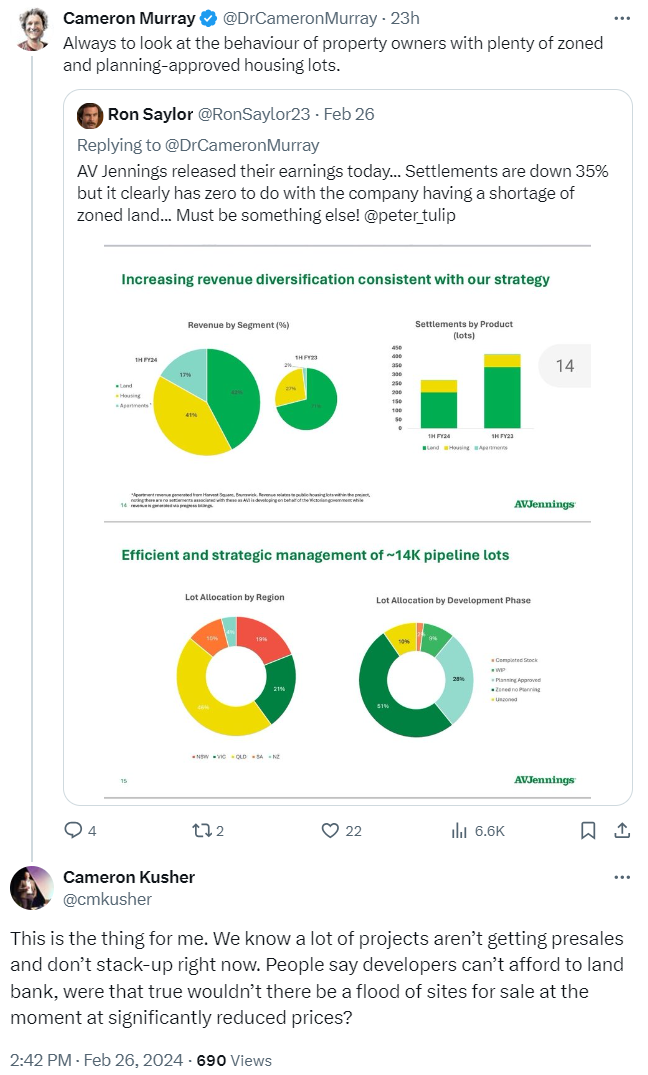
Task: Open the views analytics icon showing 6.6K
Action: click(460, 830)
